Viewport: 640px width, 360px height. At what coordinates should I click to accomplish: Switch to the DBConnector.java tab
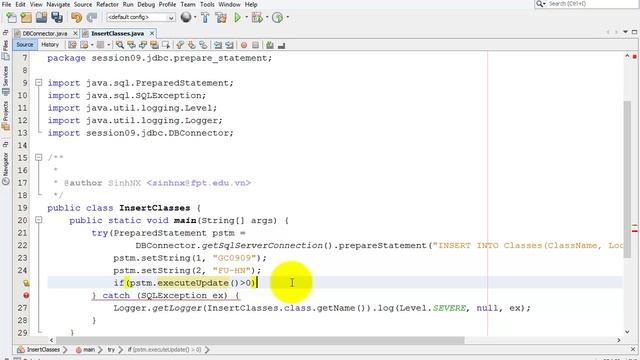coord(44,33)
